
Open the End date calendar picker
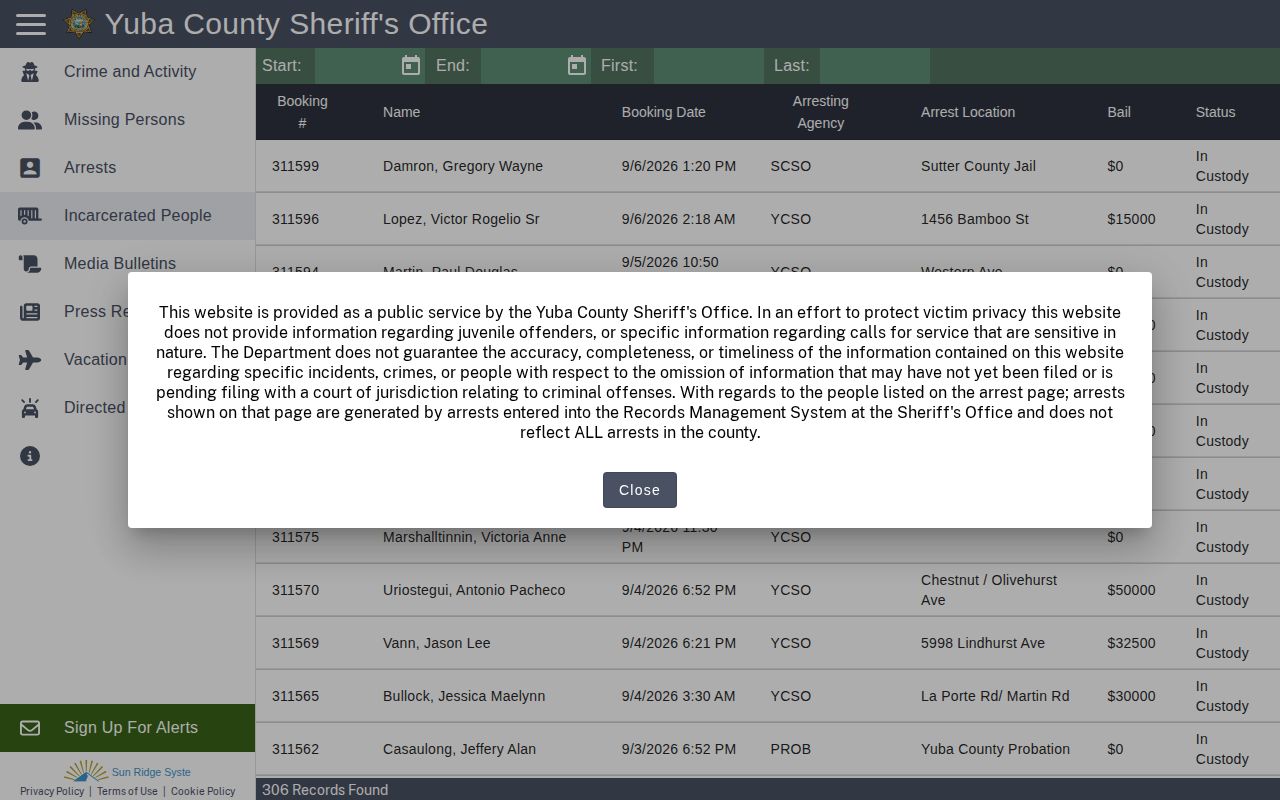(x=577, y=66)
